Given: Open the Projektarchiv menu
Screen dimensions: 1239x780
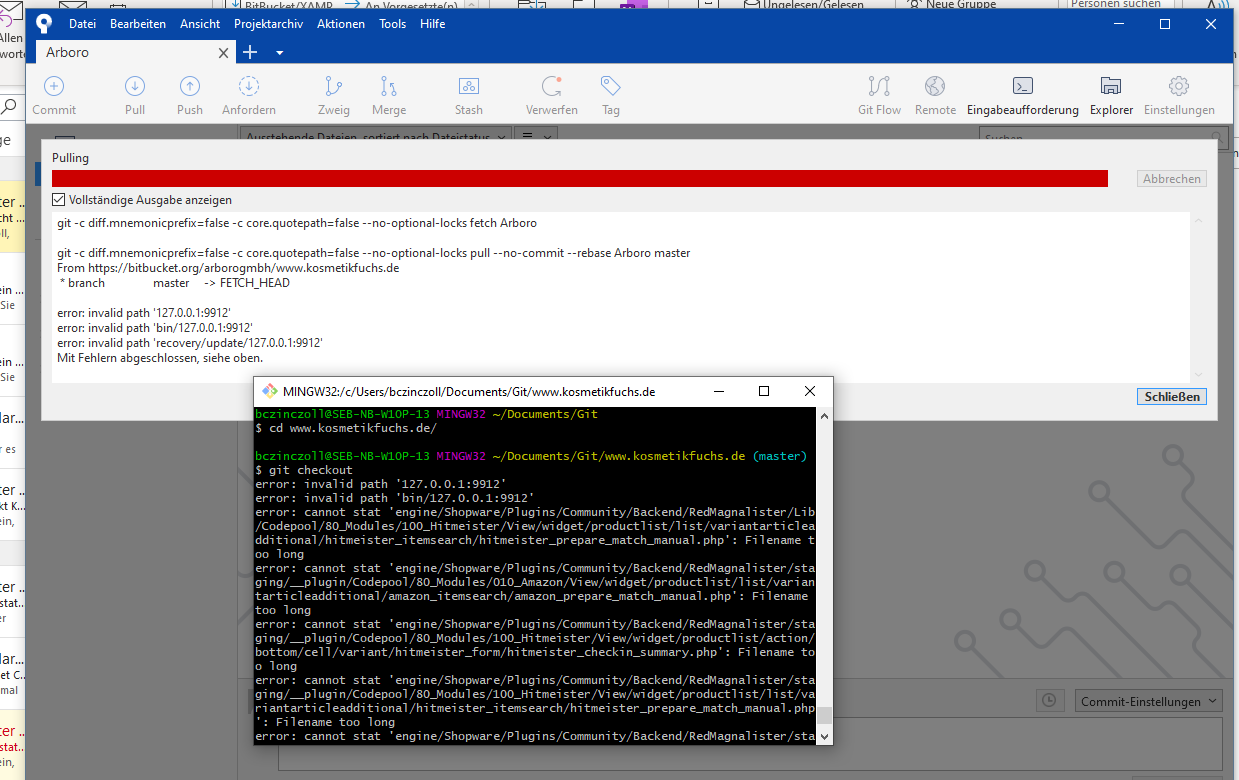Looking at the screenshot, I should pyautogui.click(x=269, y=24).
